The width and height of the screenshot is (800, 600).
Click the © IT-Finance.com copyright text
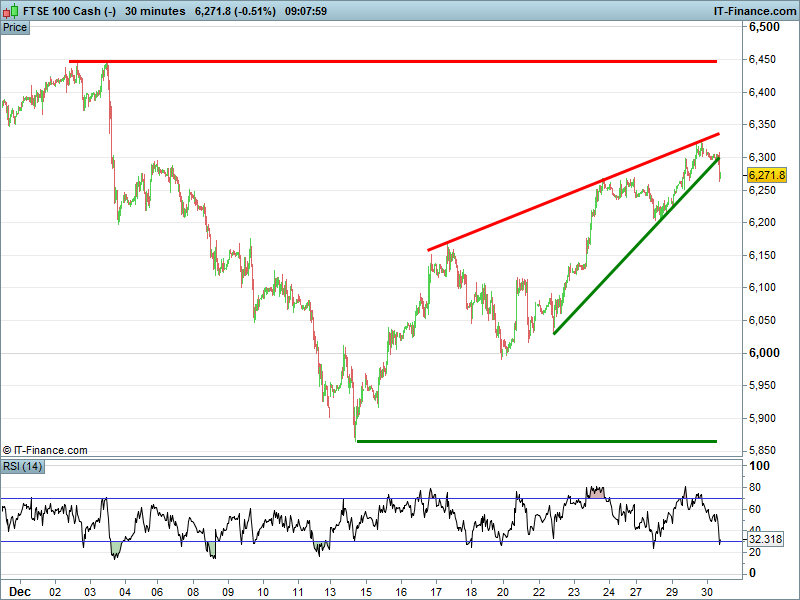pyautogui.click(x=46, y=451)
